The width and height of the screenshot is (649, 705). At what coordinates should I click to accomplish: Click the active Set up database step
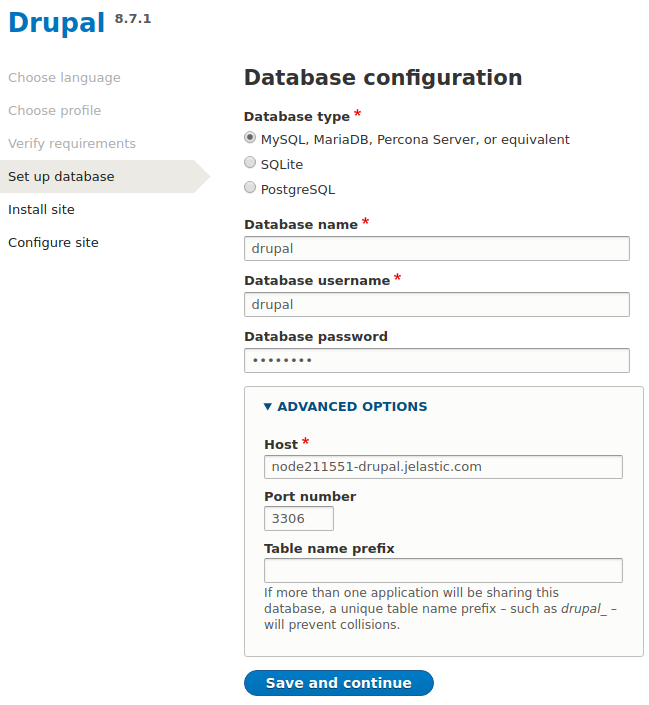pos(61,177)
